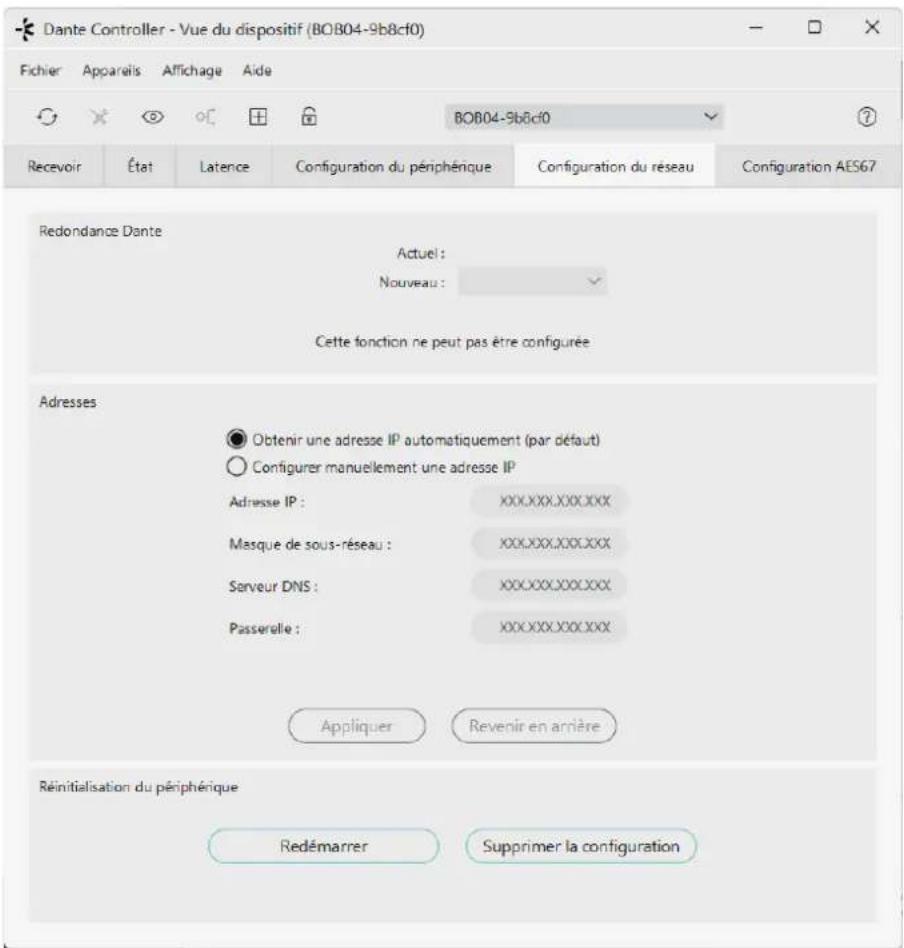This screenshot has height=948, width=904.
Task: Open help with the question mark icon
Action: click(867, 117)
